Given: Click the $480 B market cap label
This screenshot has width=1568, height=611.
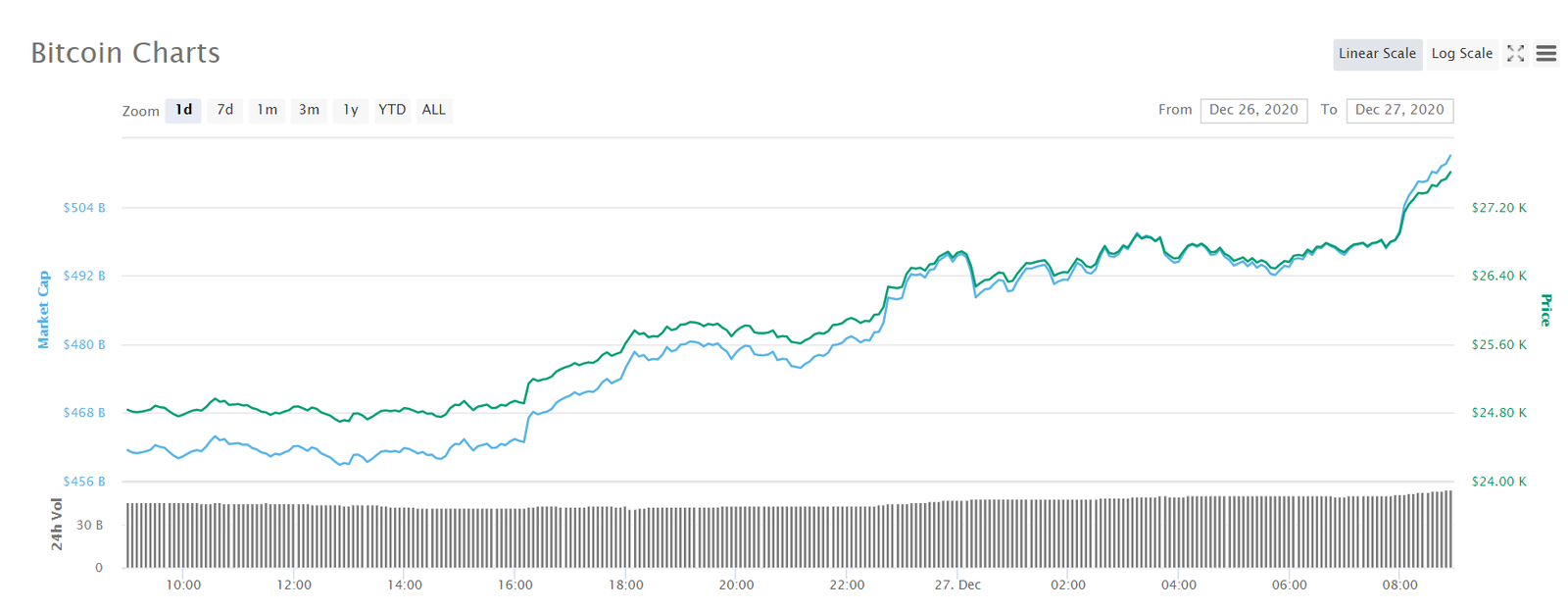Looking at the screenshot, I should (x=84, y=344).
